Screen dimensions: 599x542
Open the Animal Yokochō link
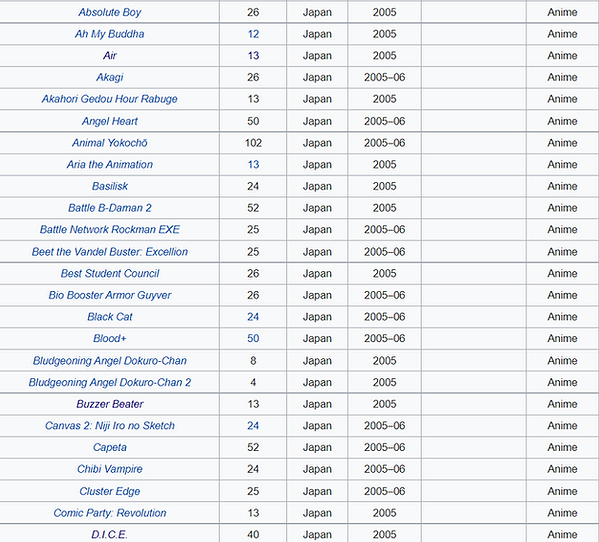coord(110,143)
